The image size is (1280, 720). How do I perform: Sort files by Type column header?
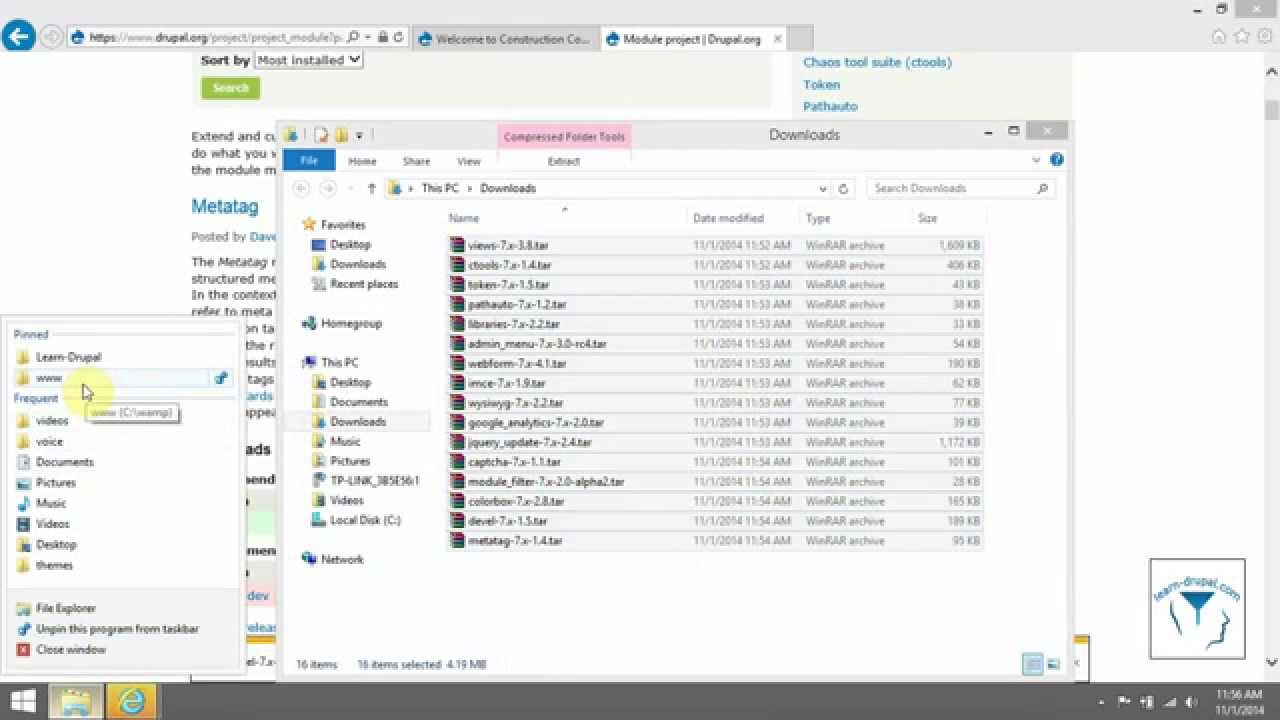(x=818, y=218)
